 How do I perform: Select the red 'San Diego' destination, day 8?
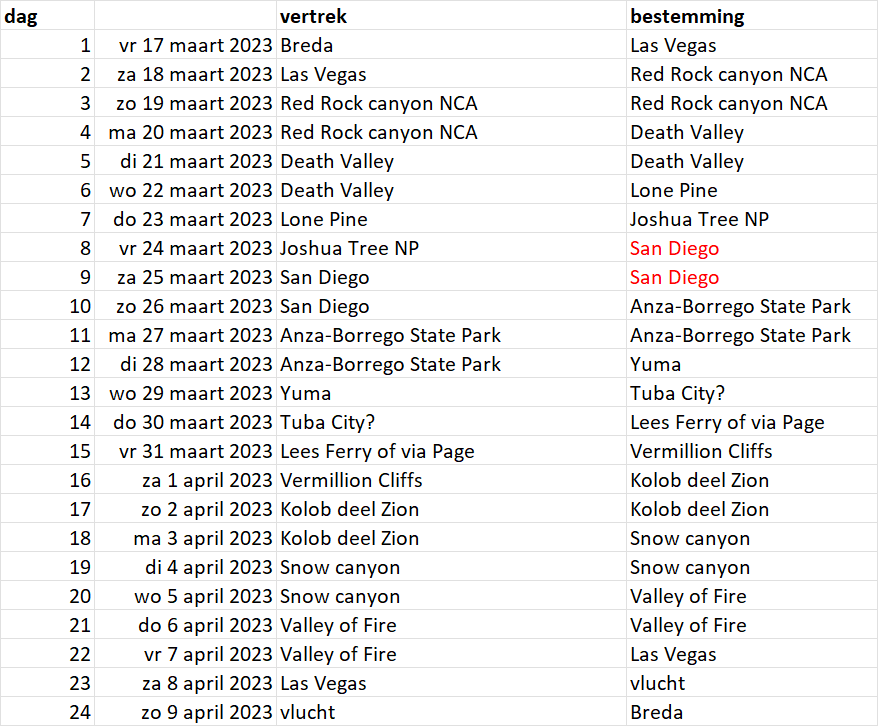[x=674, y=248]
